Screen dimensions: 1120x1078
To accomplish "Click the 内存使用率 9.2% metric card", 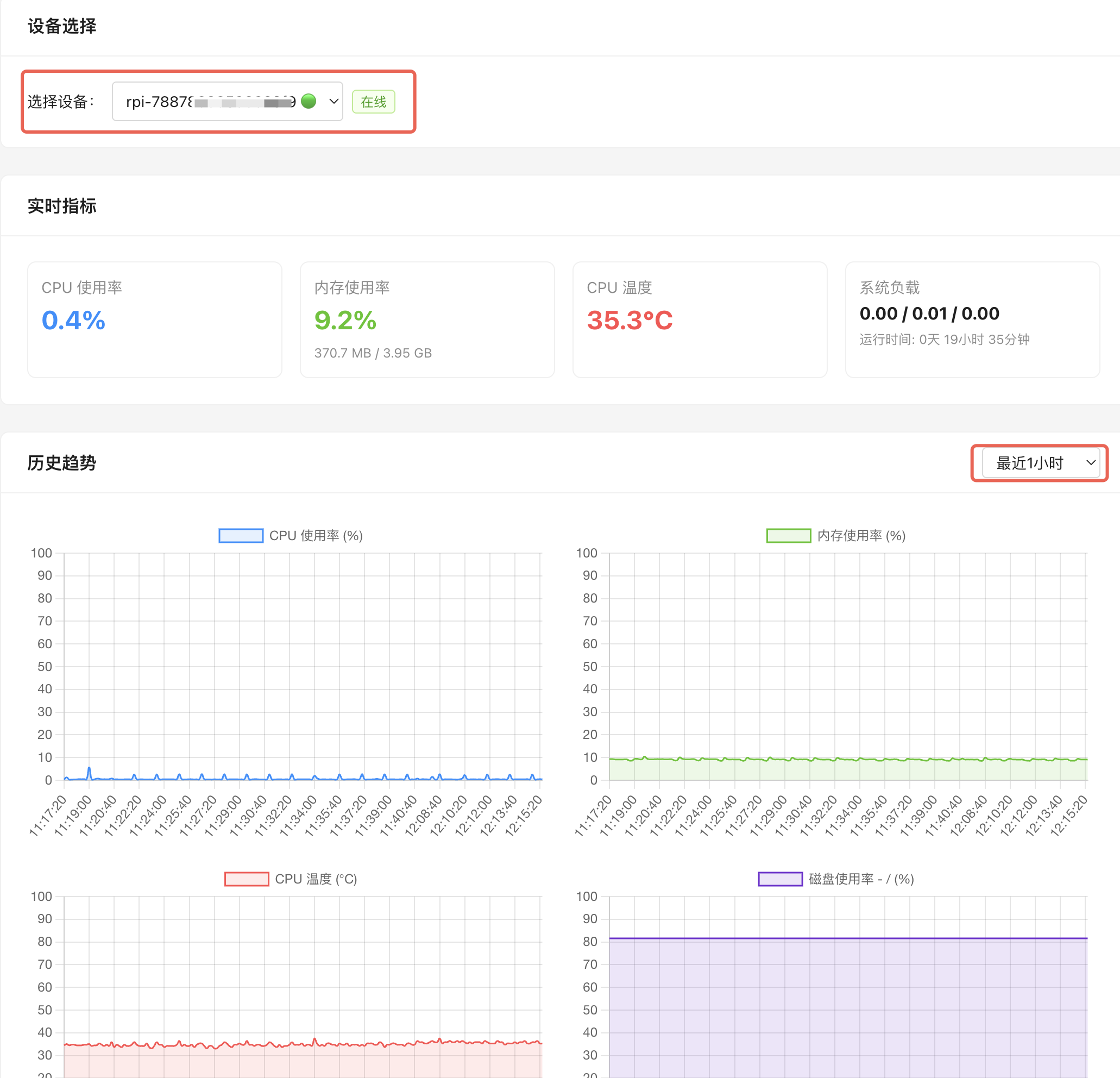I will [427, 319].
